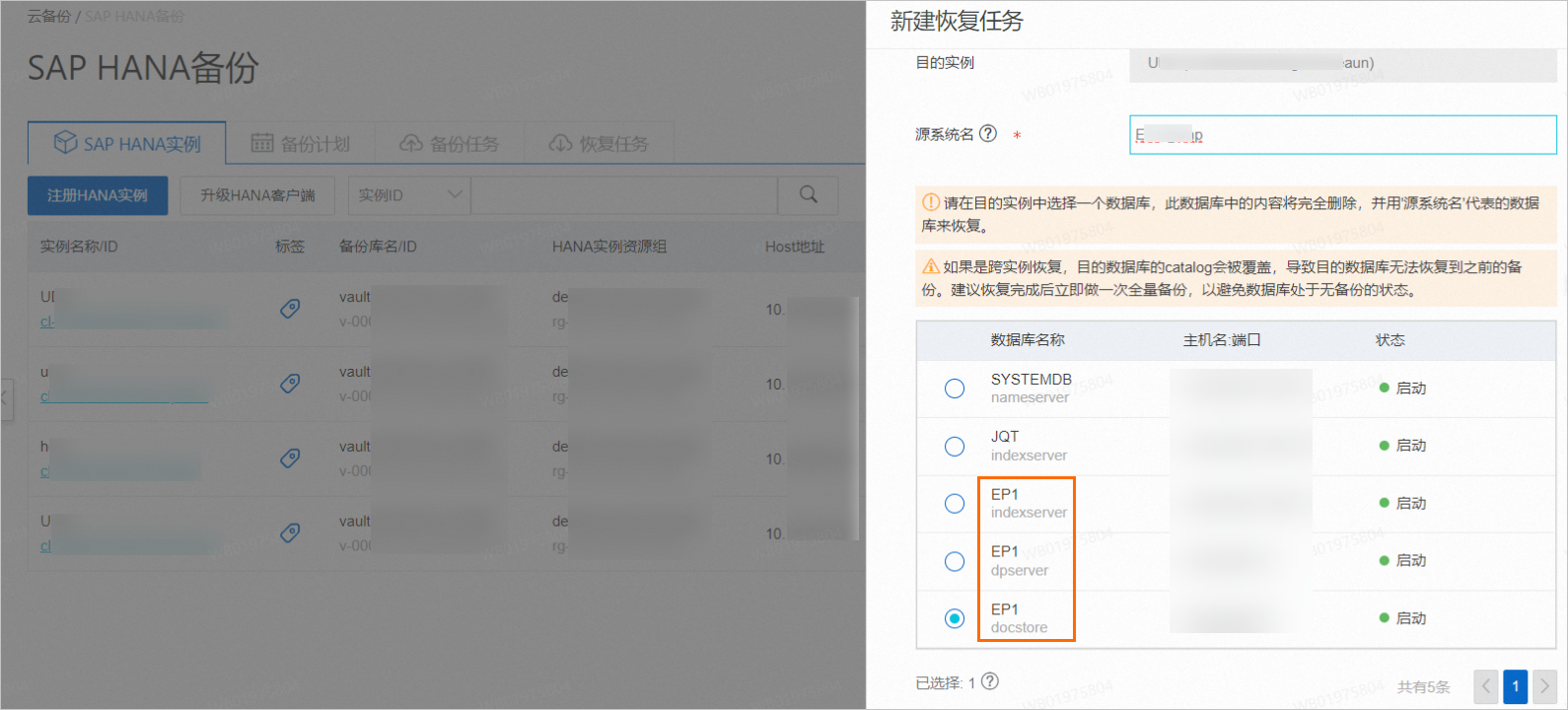Click the 实例名称/ID column header

(79, 247)
